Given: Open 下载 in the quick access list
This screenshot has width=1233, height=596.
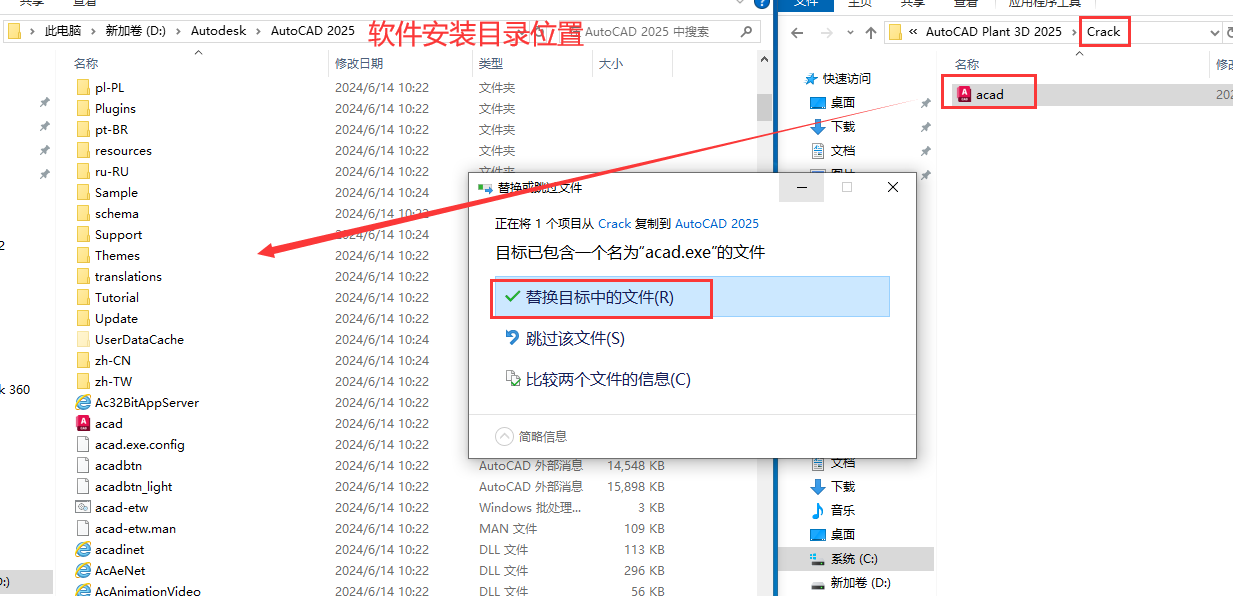Looking at the screenshot, I should tap(842, 127).
